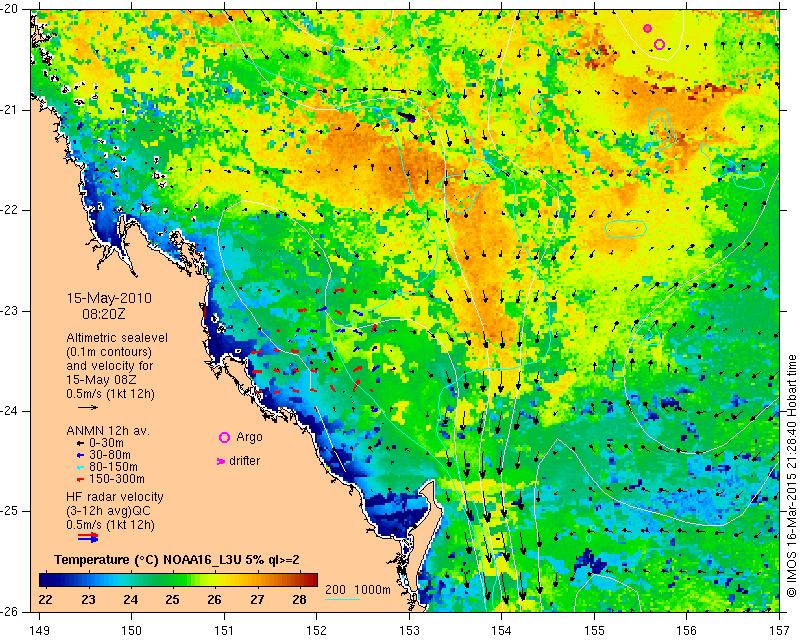
Task: Click the 'drifter' legend label
Action: [244, 461]
